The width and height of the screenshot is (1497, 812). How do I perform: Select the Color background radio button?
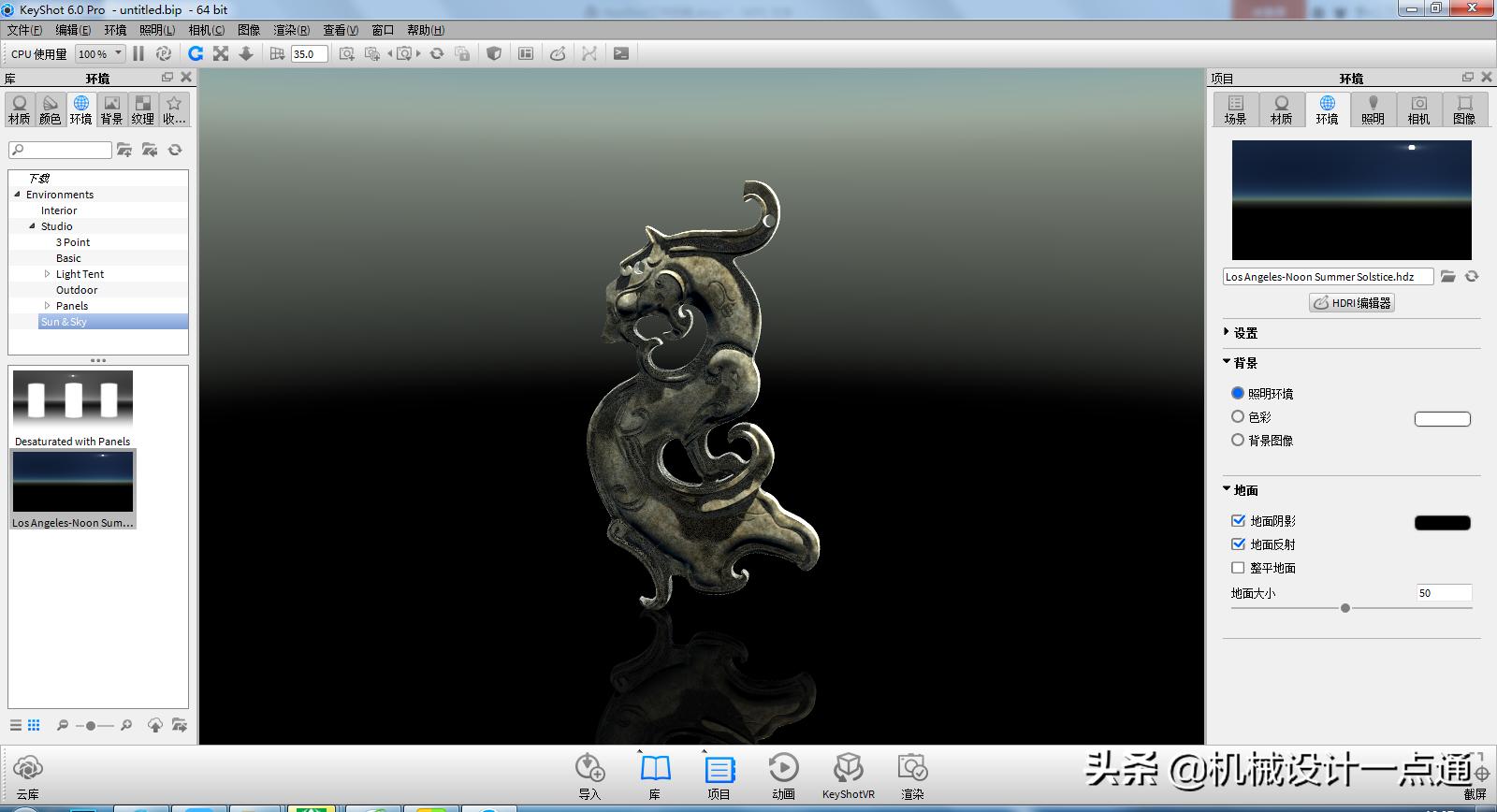pyautogui.click(x=1238, y=417)
